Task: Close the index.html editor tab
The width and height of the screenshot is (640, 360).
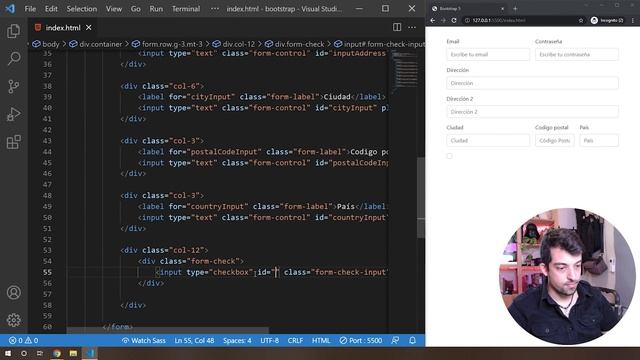Action: click(x=89, y=27)
